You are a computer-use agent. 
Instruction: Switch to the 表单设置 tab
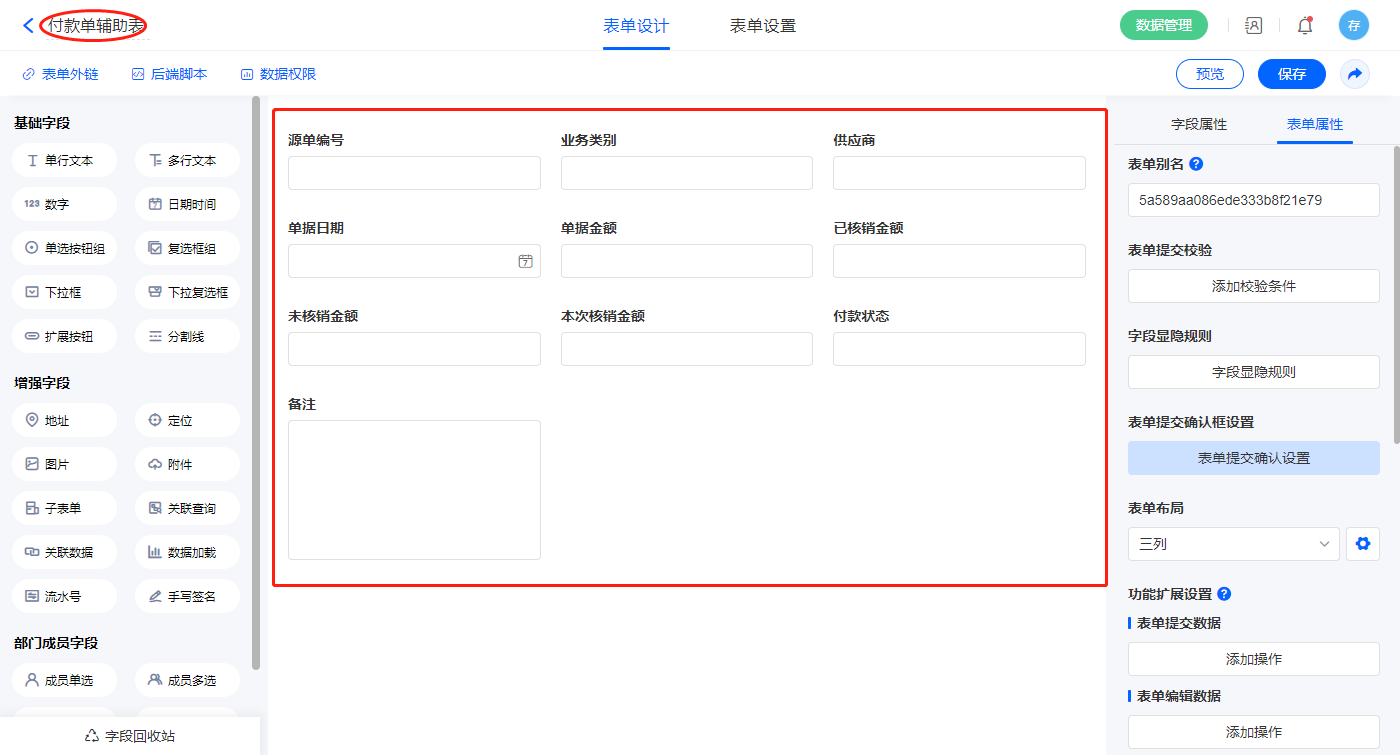point(763,26)
